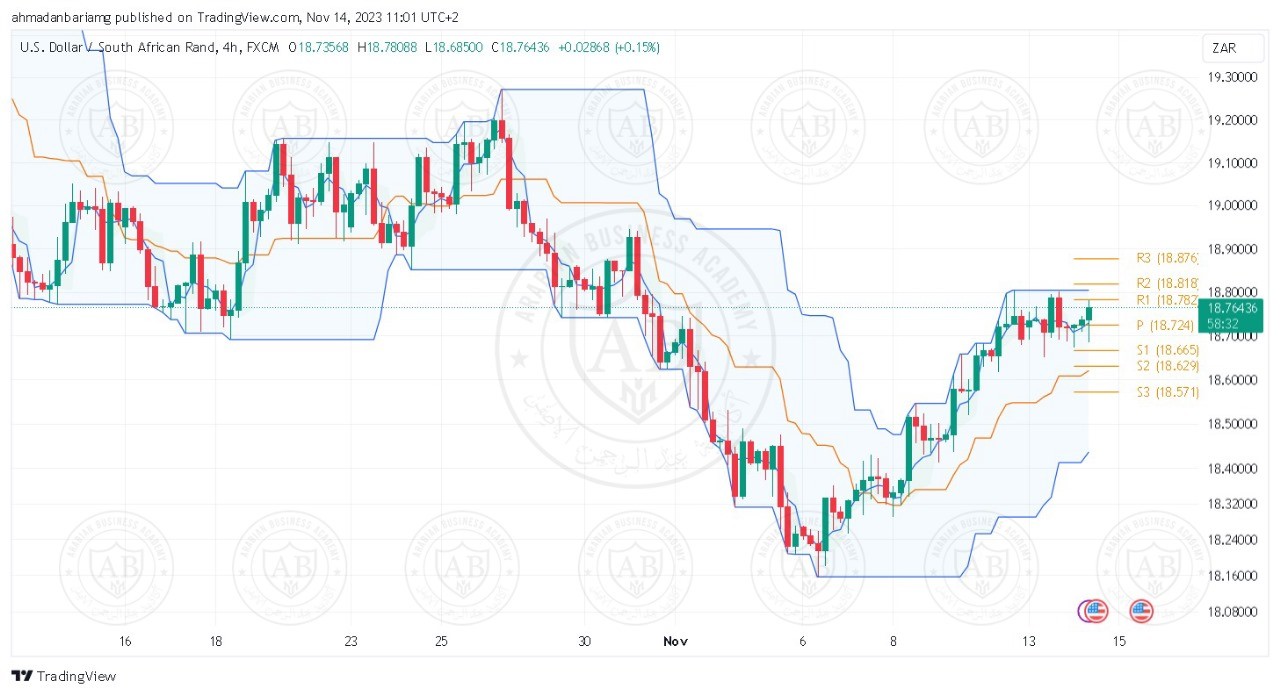The height and width of the screenshot is (695, 1280).
Task: Click the S1 (18.665) support label
Action: tap(1167, 350)
